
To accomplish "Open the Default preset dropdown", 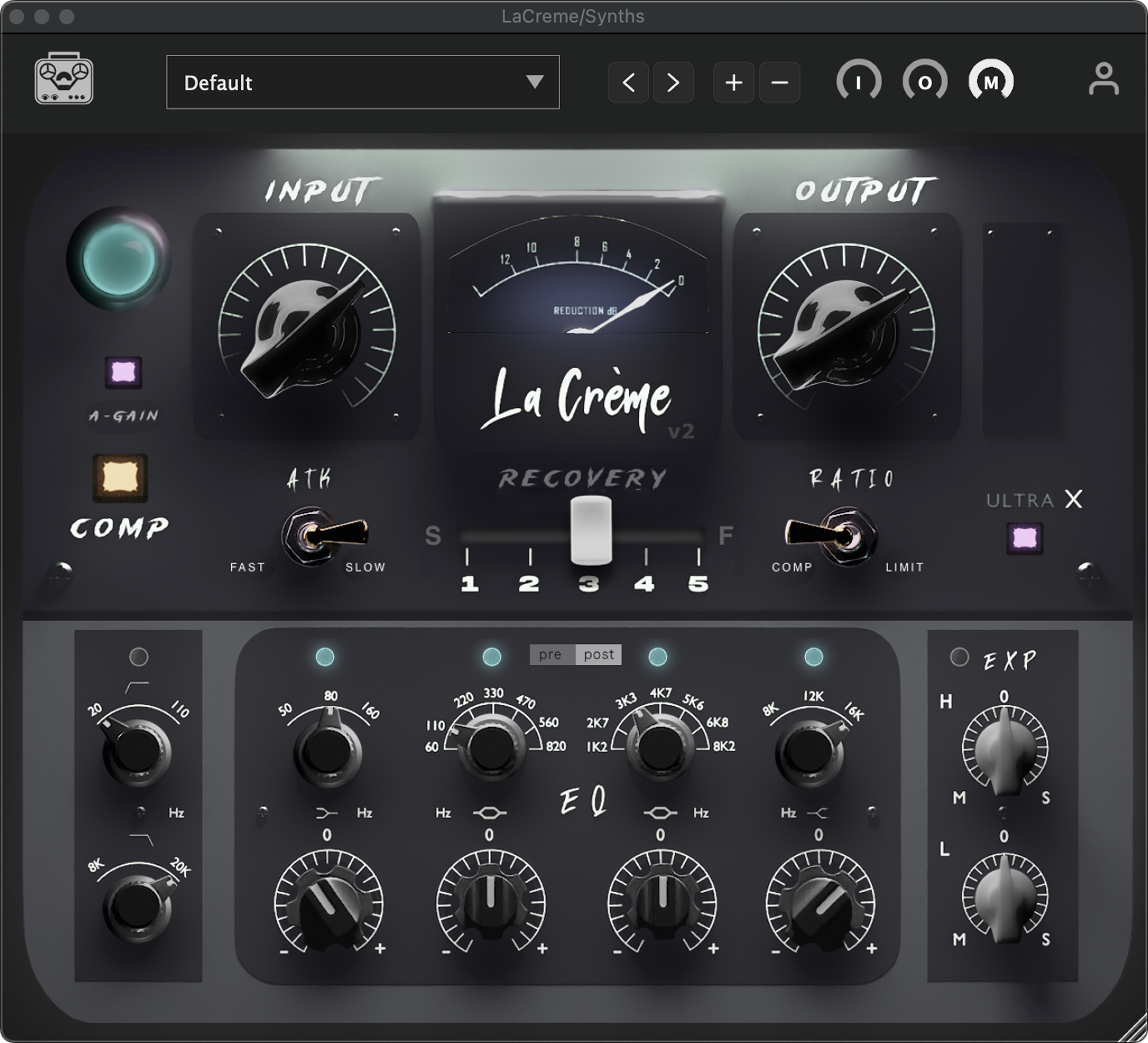I will point(363,82).
